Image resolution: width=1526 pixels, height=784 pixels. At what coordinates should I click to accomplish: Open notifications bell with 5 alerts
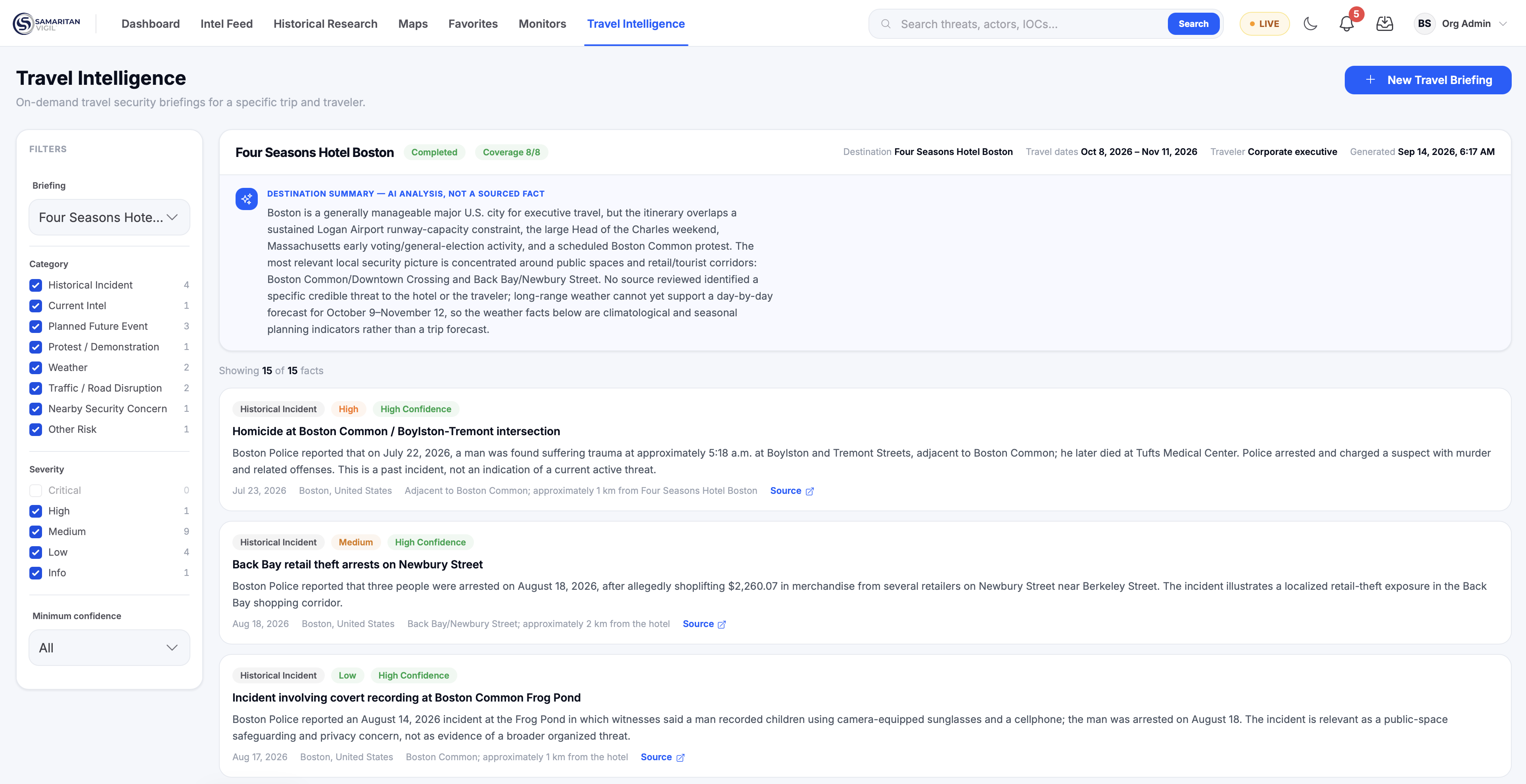coord(1346,24)
